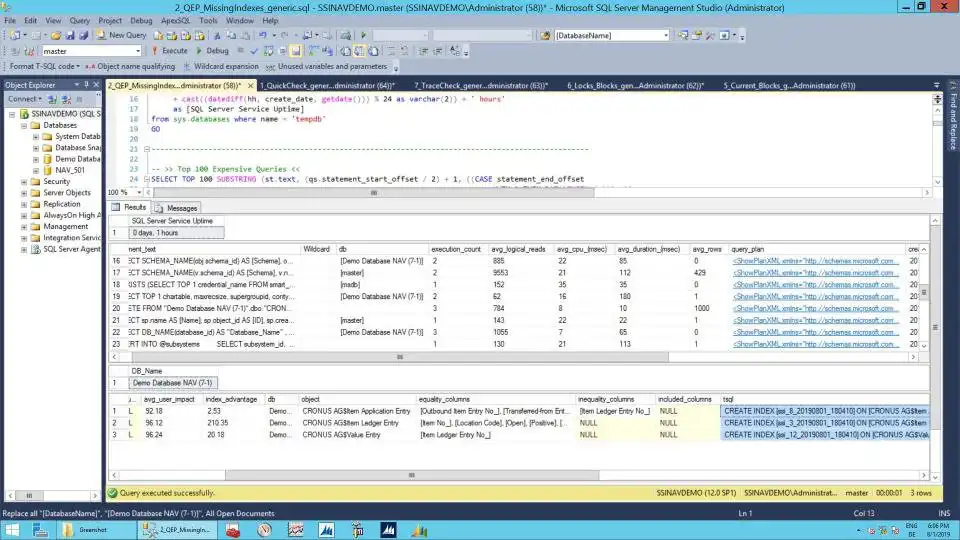Image resolution: width=960 pixels, height=540 pixels.
Task: Close the Object Explorer panel
Action: click(96, 84)
